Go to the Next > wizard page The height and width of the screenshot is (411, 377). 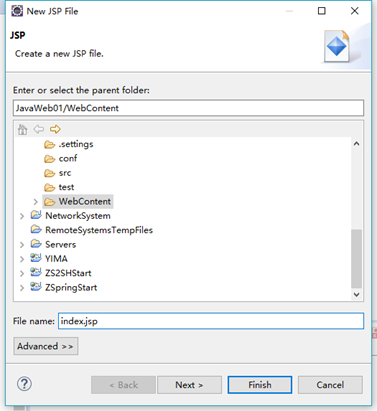(189, 385)
